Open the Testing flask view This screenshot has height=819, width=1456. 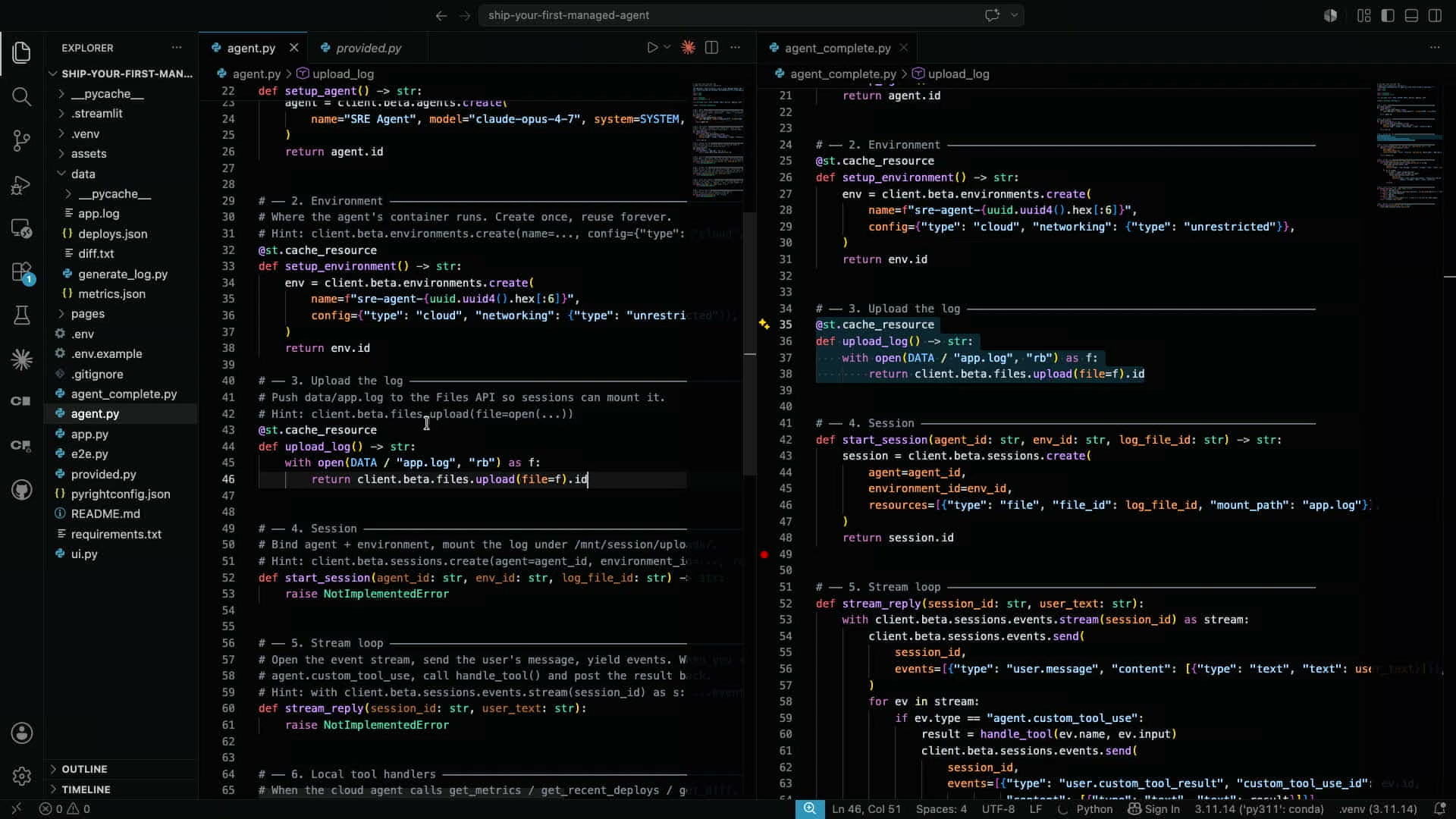click(21, 315)
